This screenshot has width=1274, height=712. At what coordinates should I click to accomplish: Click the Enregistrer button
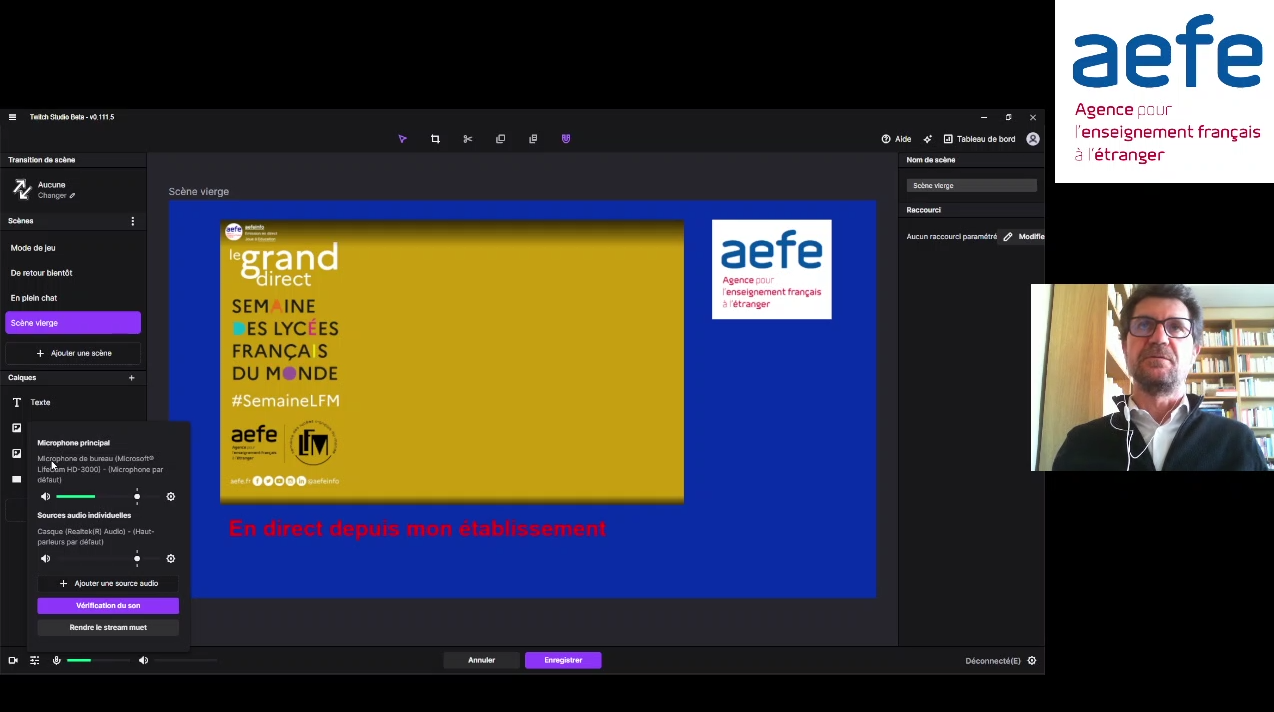(562, 660)
